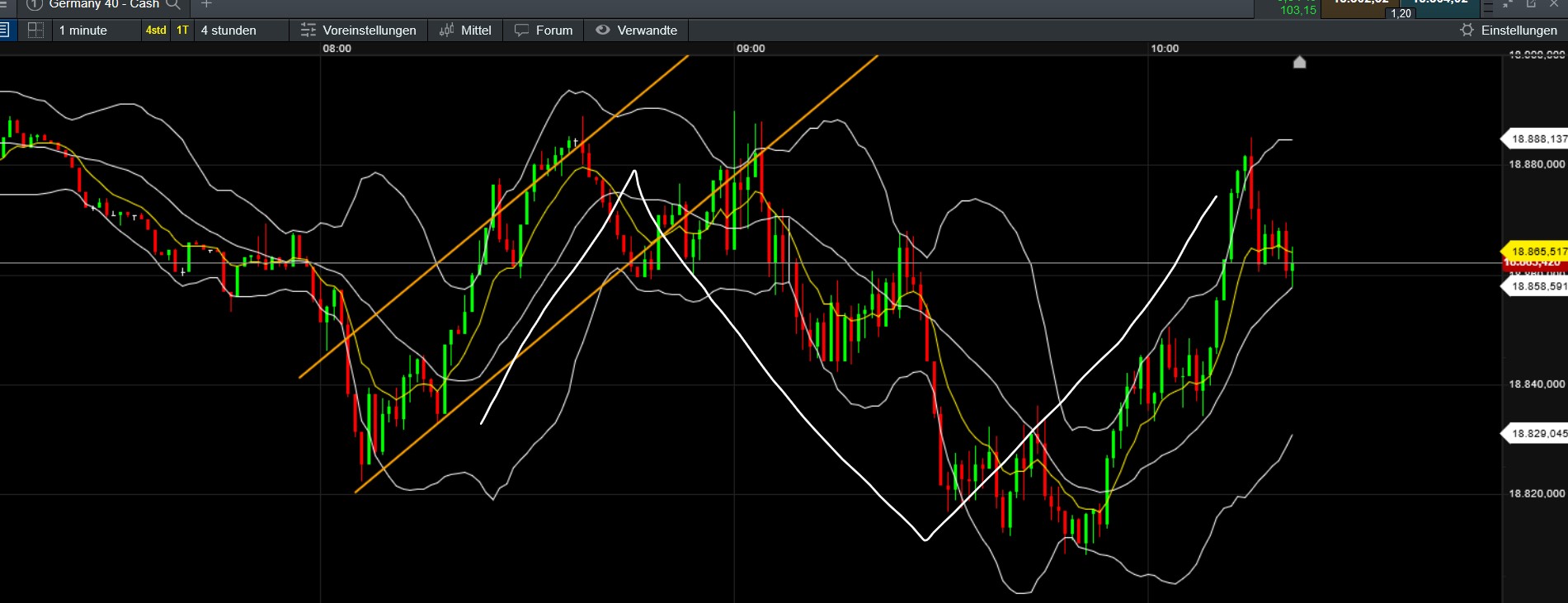Click the sliders icon for Voreinstellungen
This screenshot has height=603, width=1568.
click(x=308, y=31)
